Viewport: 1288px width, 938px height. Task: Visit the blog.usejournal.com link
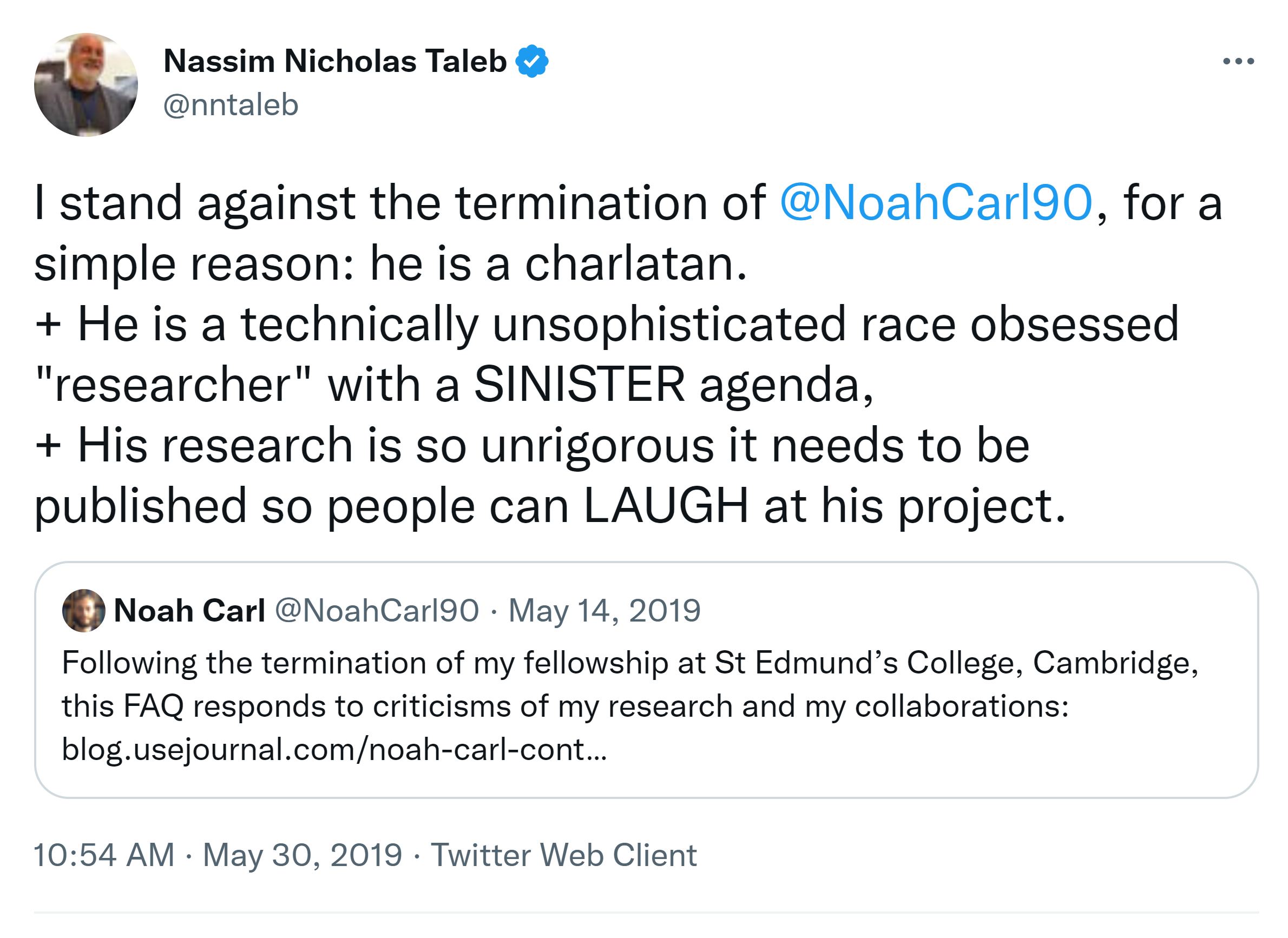point(334,750)
